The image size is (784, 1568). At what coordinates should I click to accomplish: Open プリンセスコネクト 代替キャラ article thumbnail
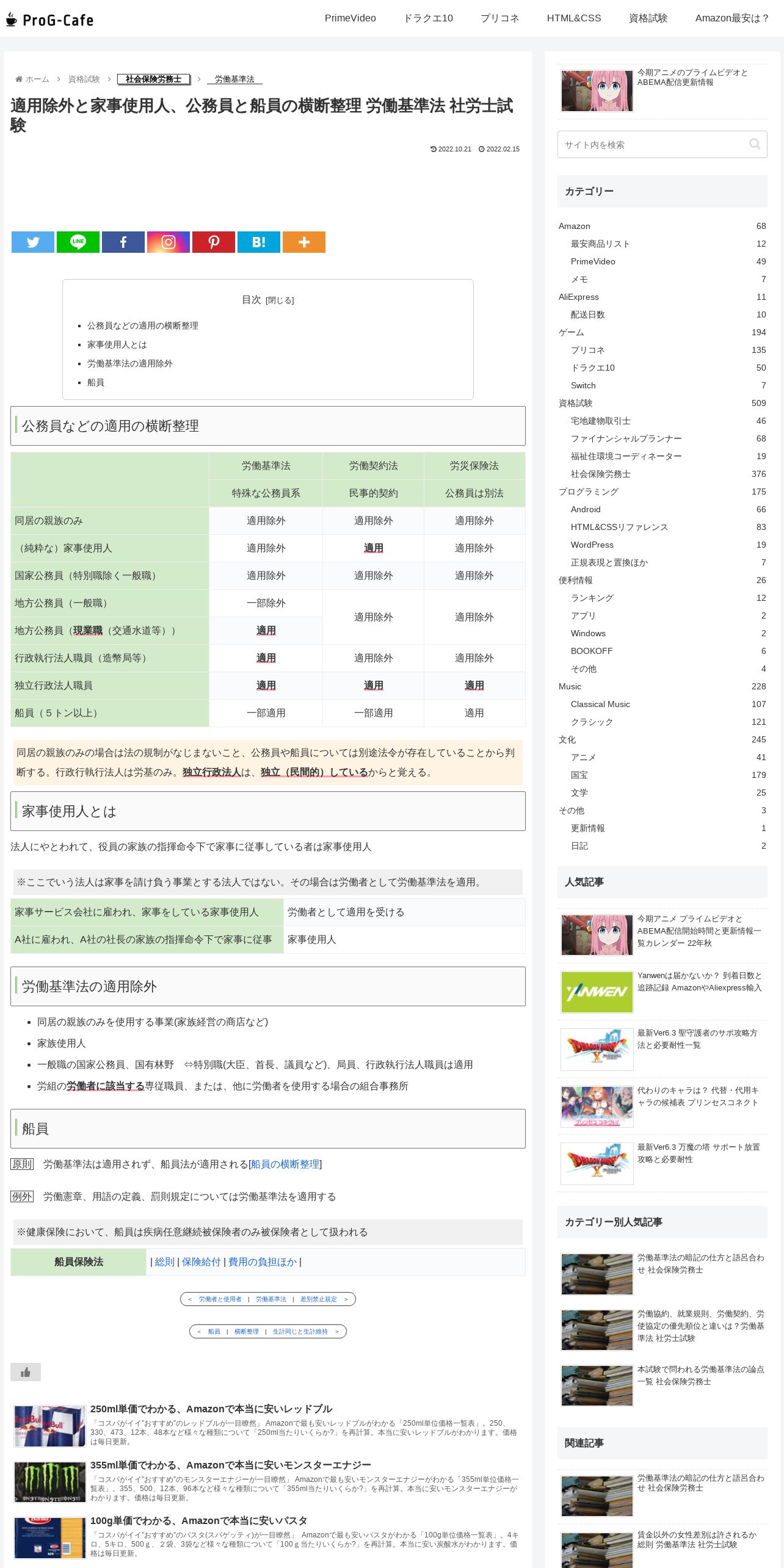point(597,1106)
